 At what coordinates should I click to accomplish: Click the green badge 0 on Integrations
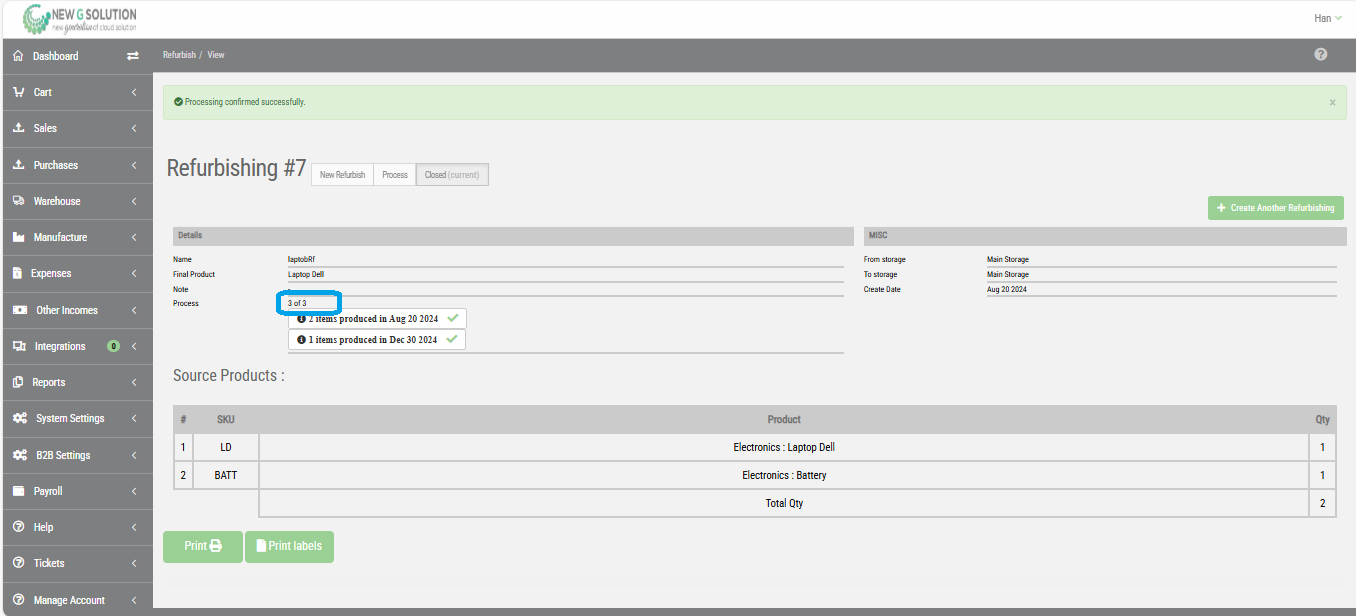[x=113, y=346]
